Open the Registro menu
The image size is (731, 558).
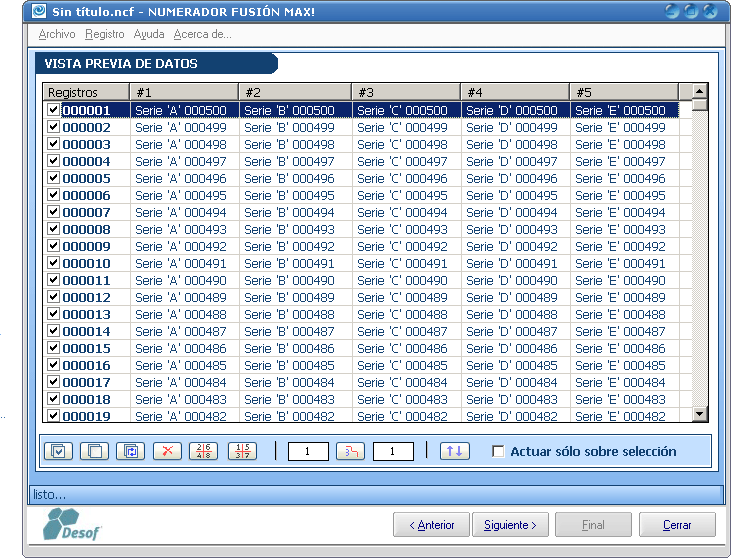point(104,34)
